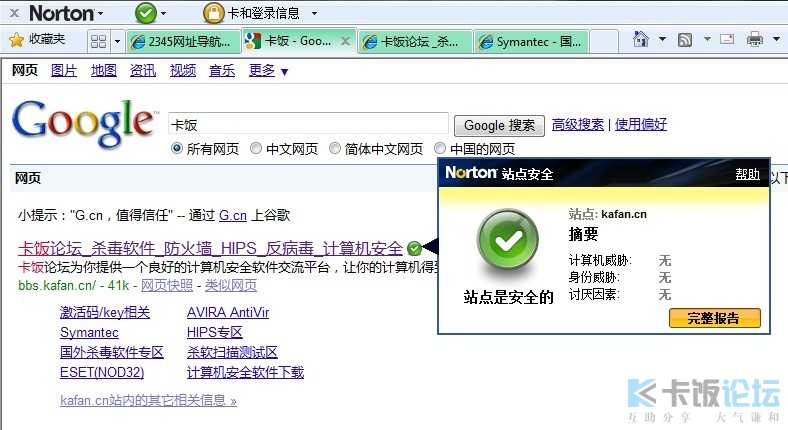Click 帮助 in the Norton popup
The height and width of the screenshot is (430, 788).
[747, 174]
